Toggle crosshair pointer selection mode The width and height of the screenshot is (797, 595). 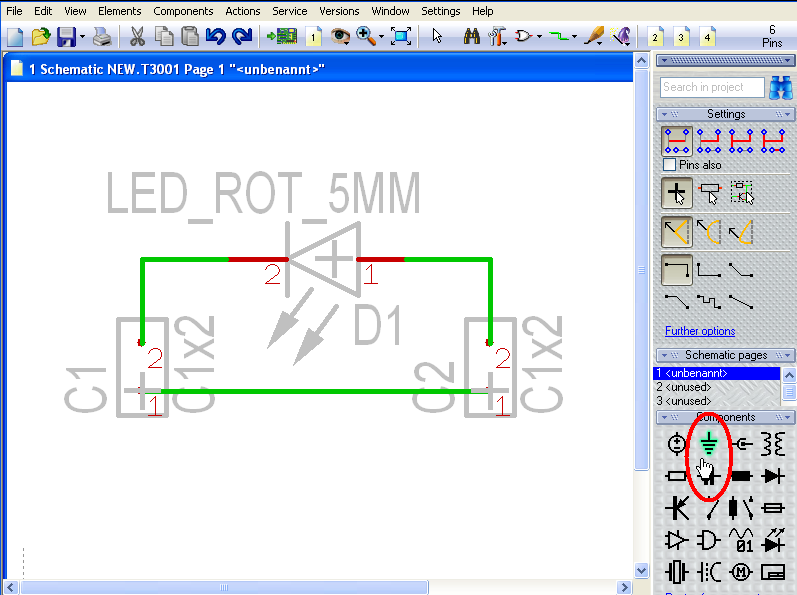(677, 193)
